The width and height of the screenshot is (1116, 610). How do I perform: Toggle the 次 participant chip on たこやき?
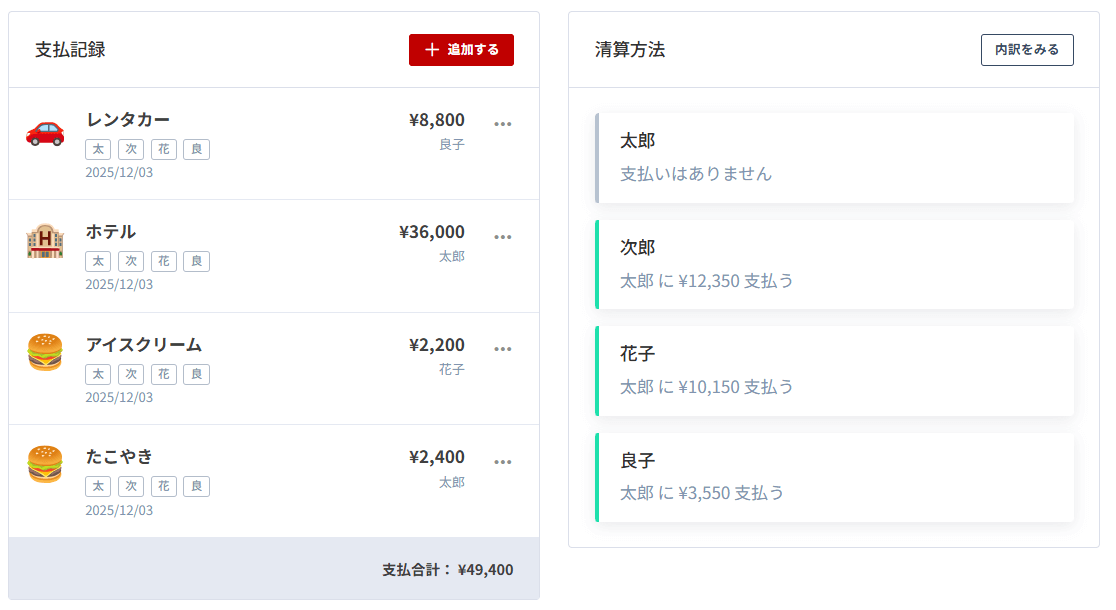click(x=131, y=486)
